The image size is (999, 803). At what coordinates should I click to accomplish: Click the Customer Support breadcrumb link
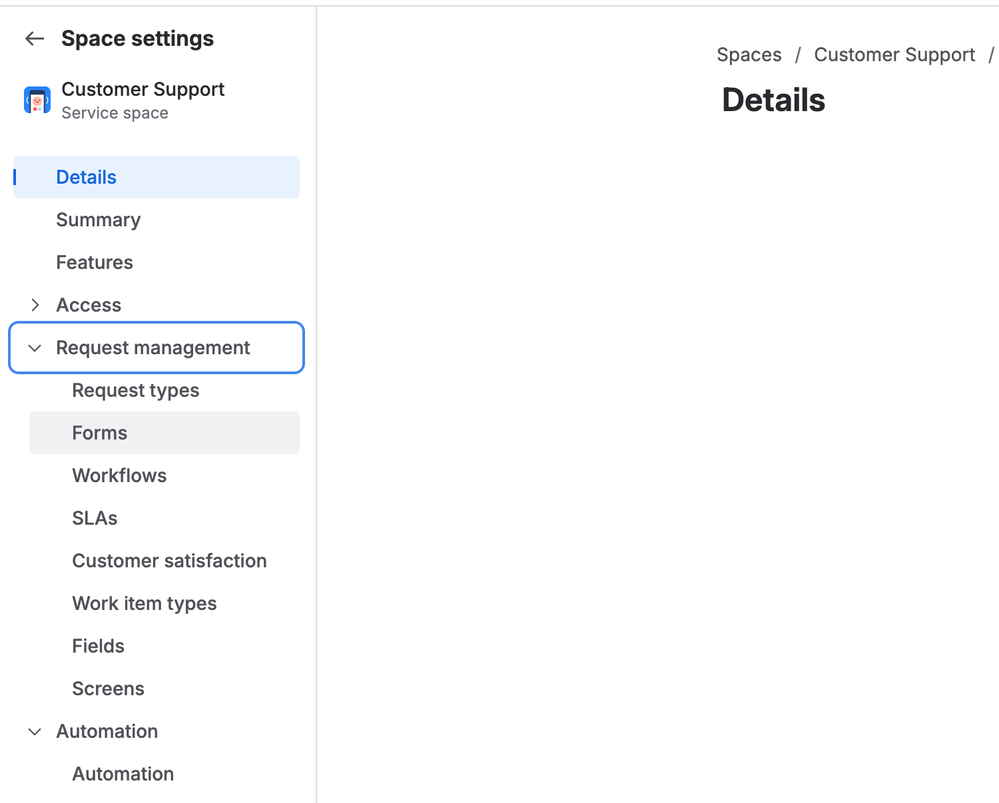point(894,55)
